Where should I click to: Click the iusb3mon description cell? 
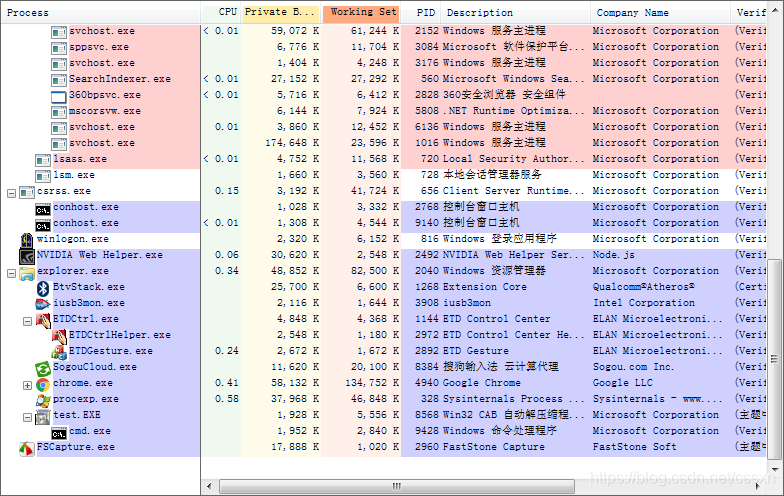(x=466, y=303)
